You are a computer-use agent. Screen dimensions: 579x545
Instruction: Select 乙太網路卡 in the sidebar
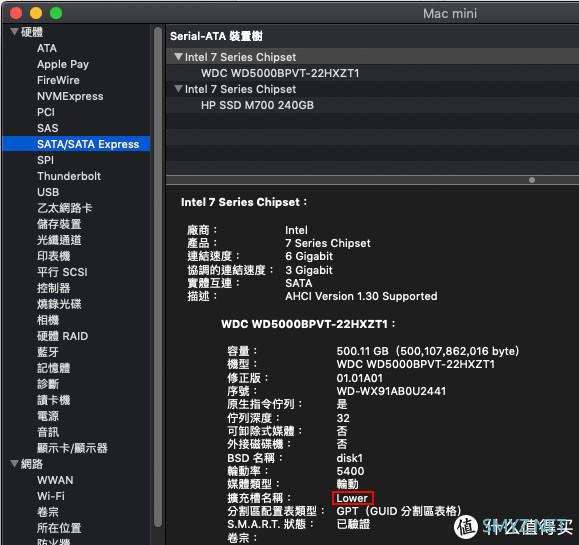click(x=65, y=208)
